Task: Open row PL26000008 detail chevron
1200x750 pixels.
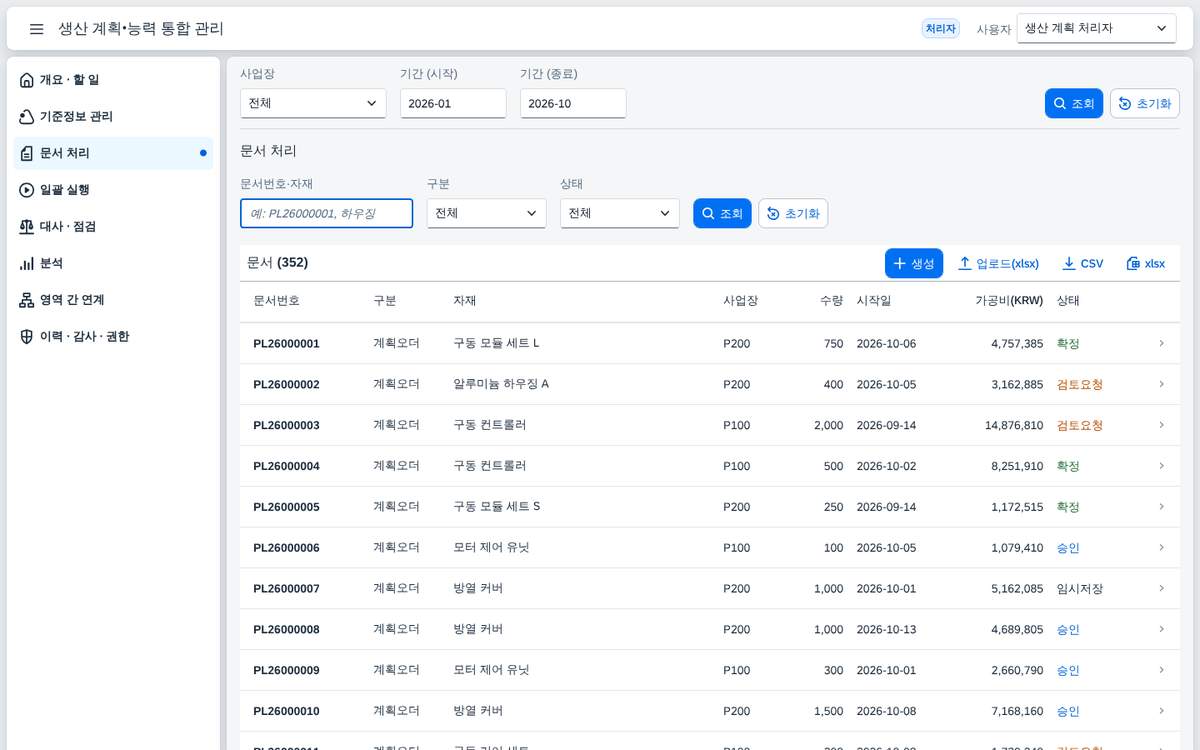Action: tap(1161, 629)
